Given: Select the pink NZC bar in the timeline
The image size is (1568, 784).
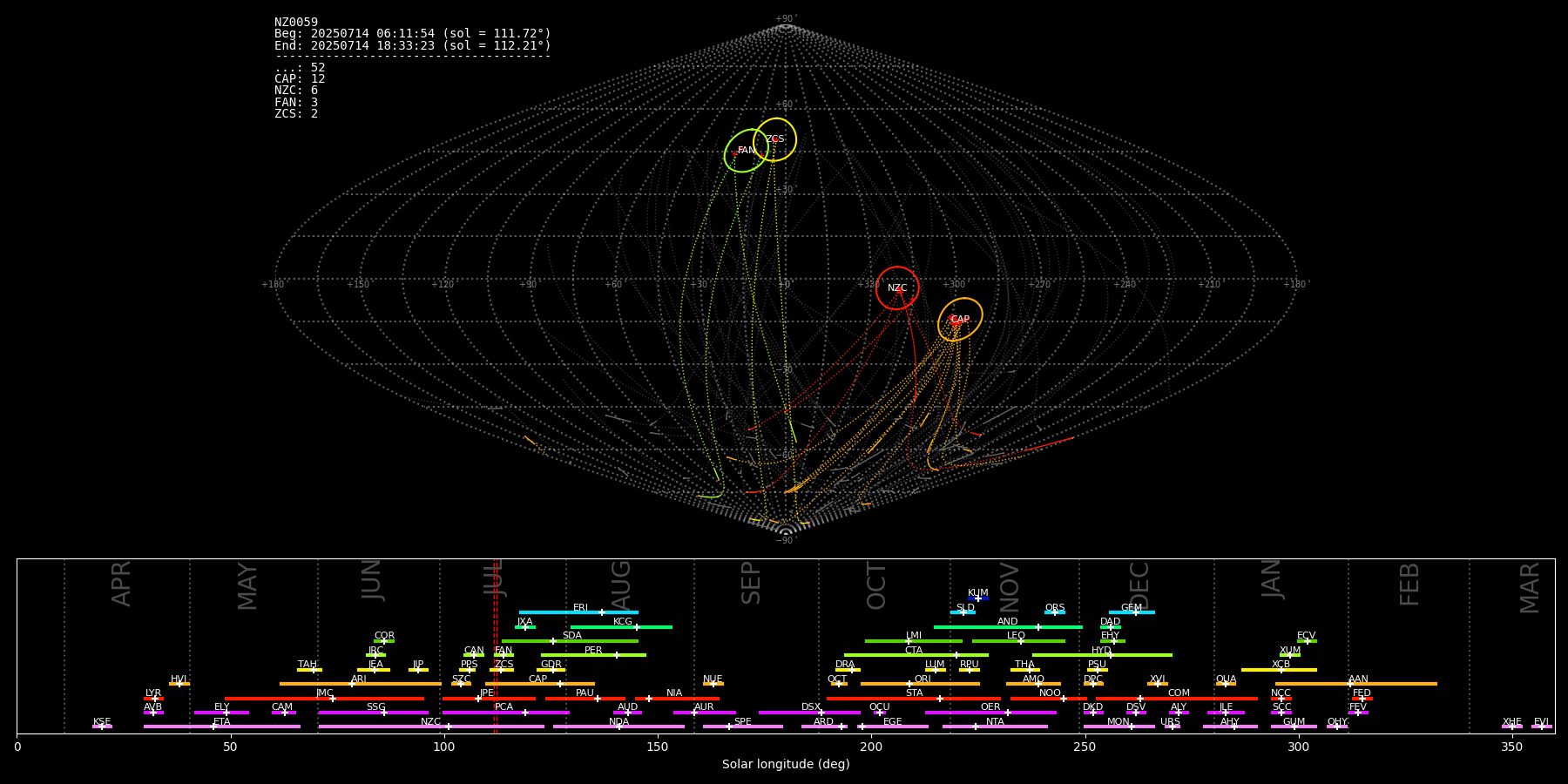Looking at the screenshot, I should (431, 727).
